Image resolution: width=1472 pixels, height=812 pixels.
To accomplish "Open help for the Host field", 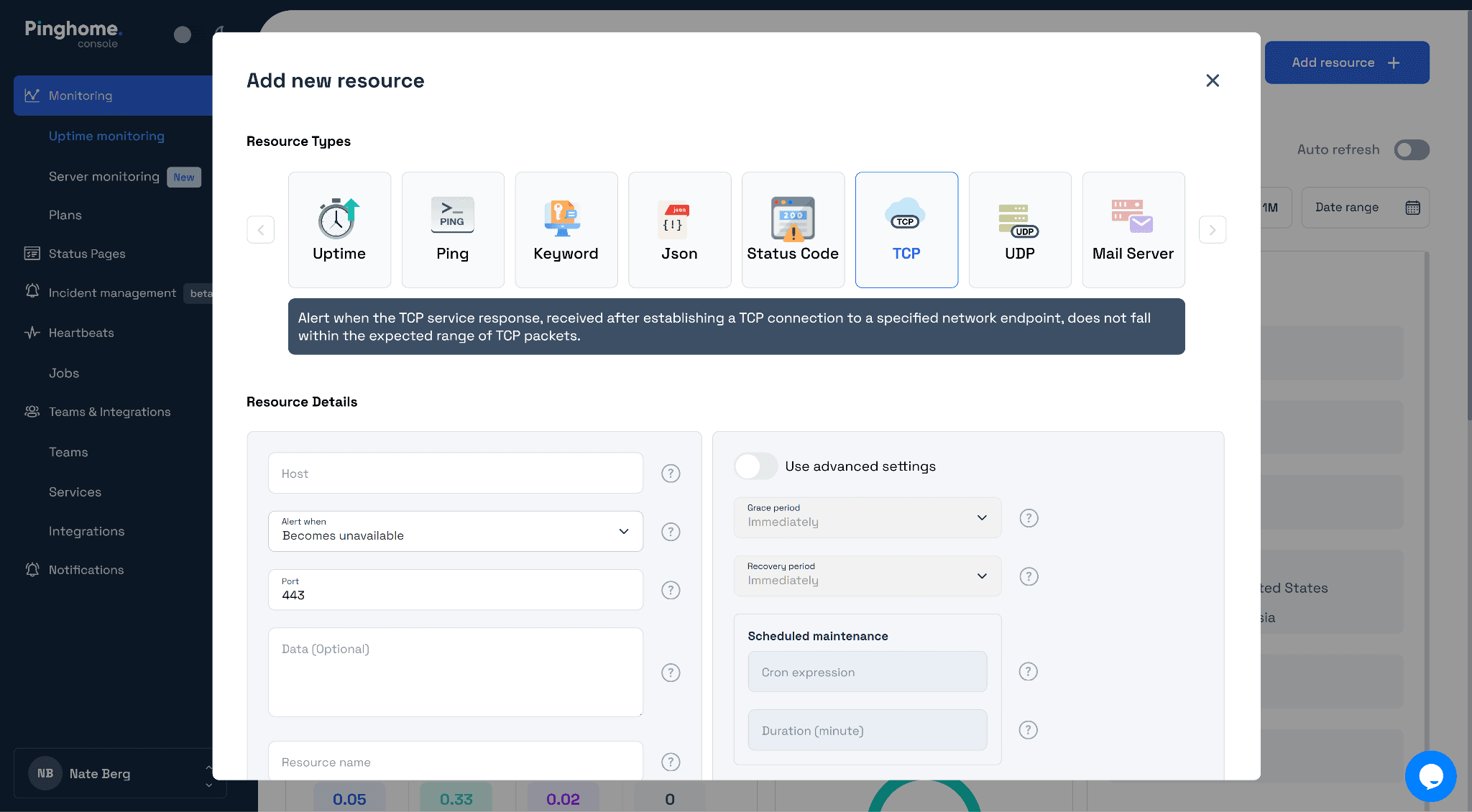I will tap(671, 474).
